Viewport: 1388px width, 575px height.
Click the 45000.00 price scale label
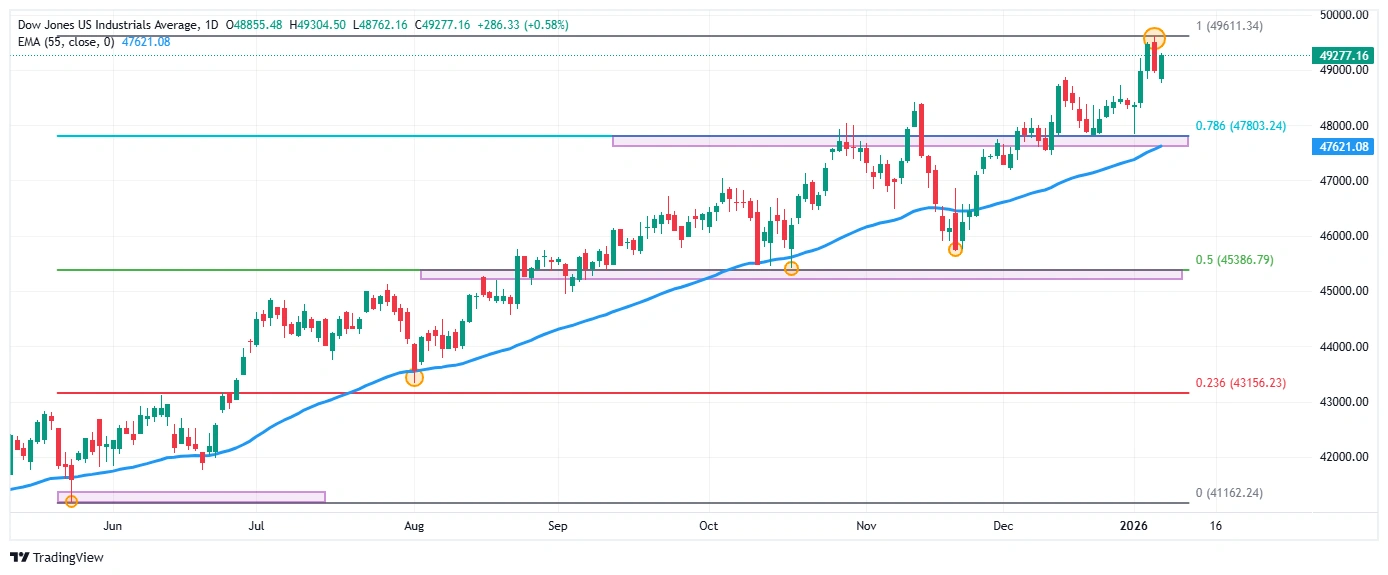point(1342,291)
